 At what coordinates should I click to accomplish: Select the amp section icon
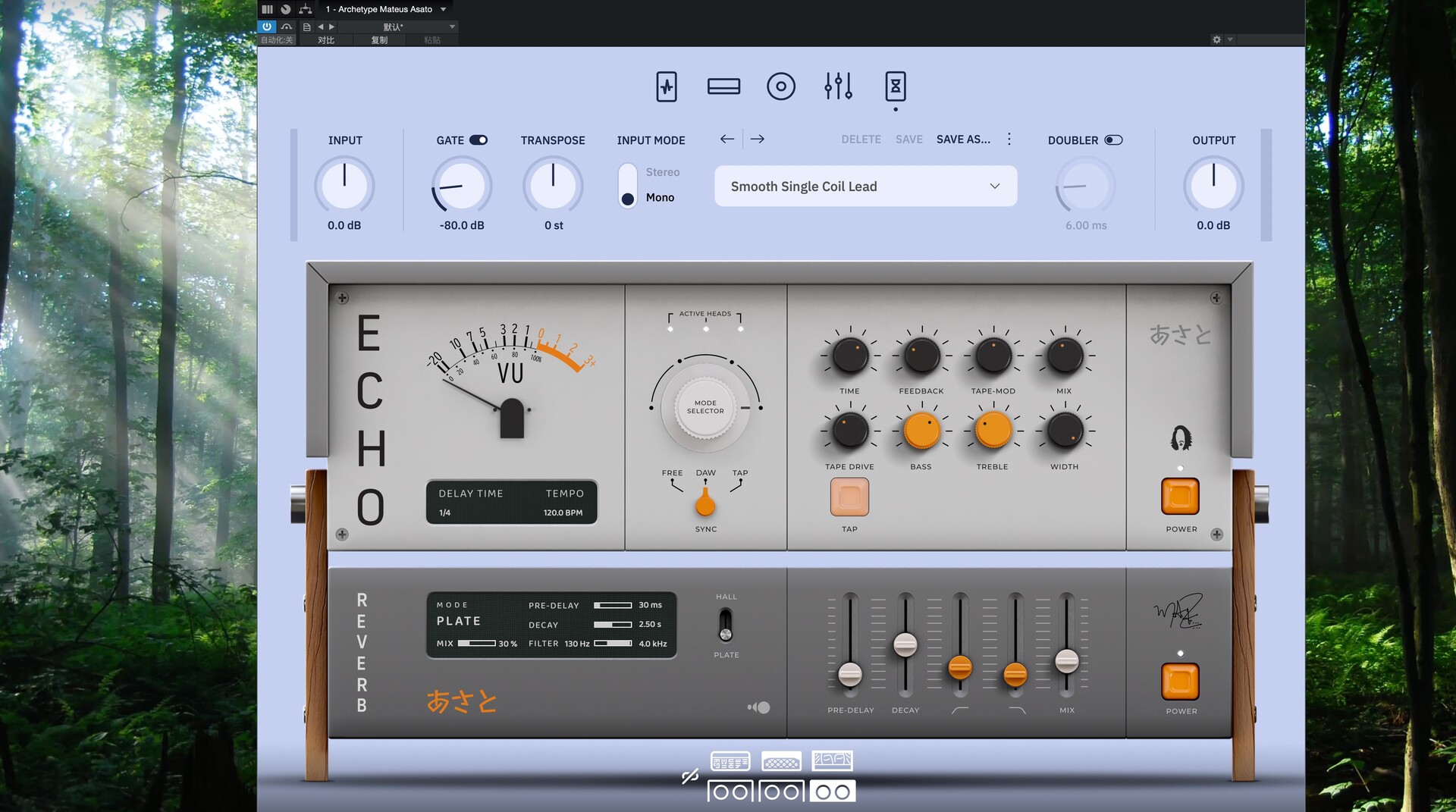click(723, 86)
